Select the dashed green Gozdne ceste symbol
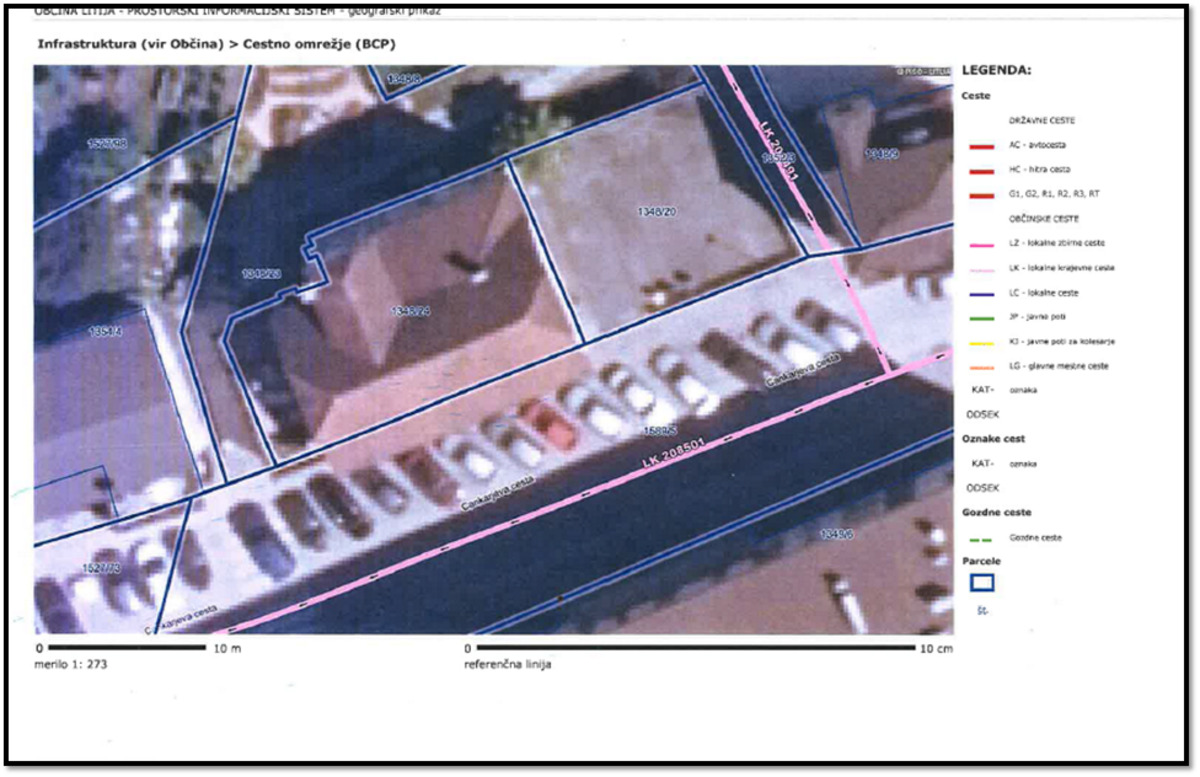 click(x=980, y=538)
